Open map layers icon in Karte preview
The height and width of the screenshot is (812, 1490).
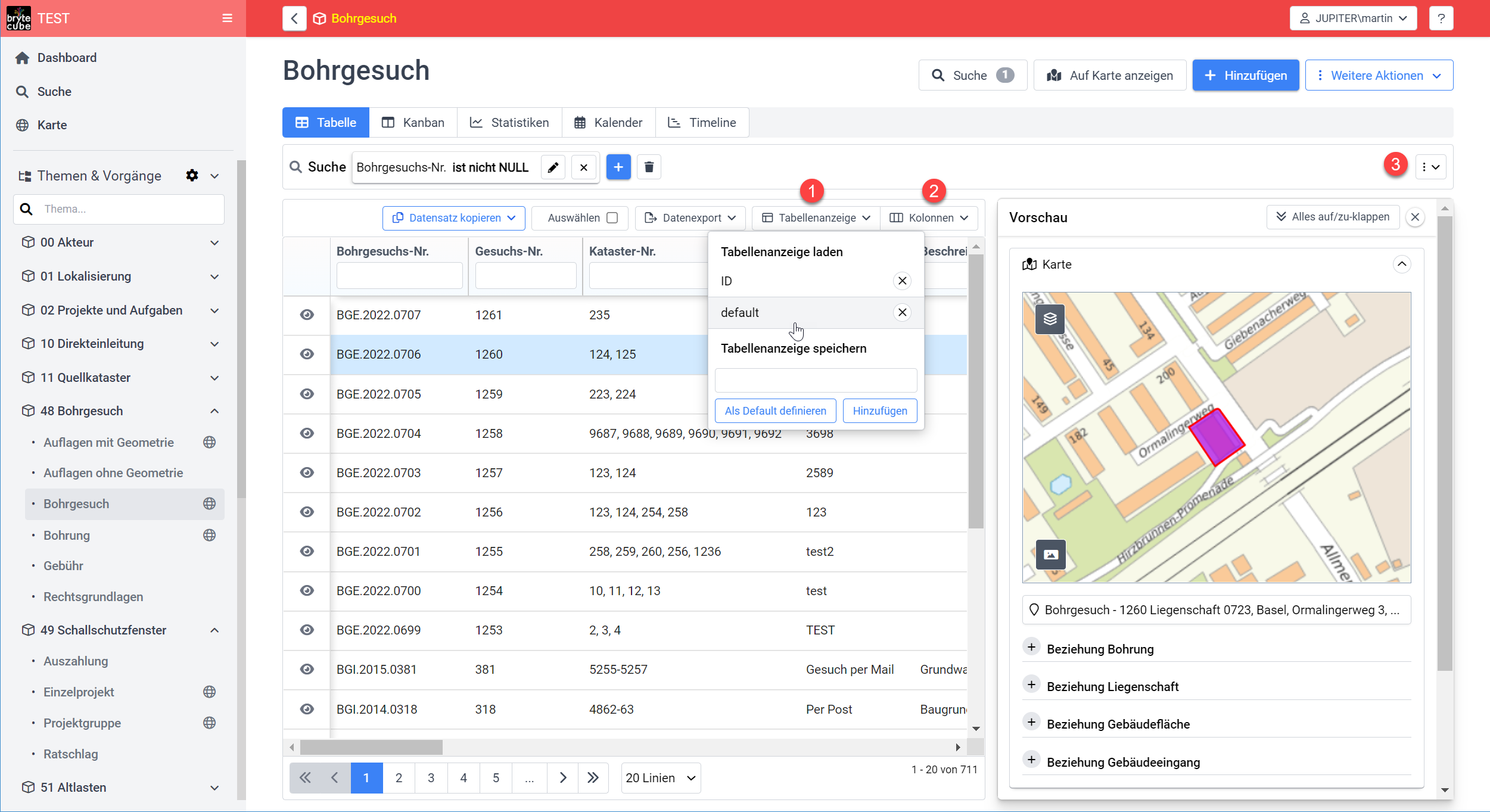click(1050, 319)
